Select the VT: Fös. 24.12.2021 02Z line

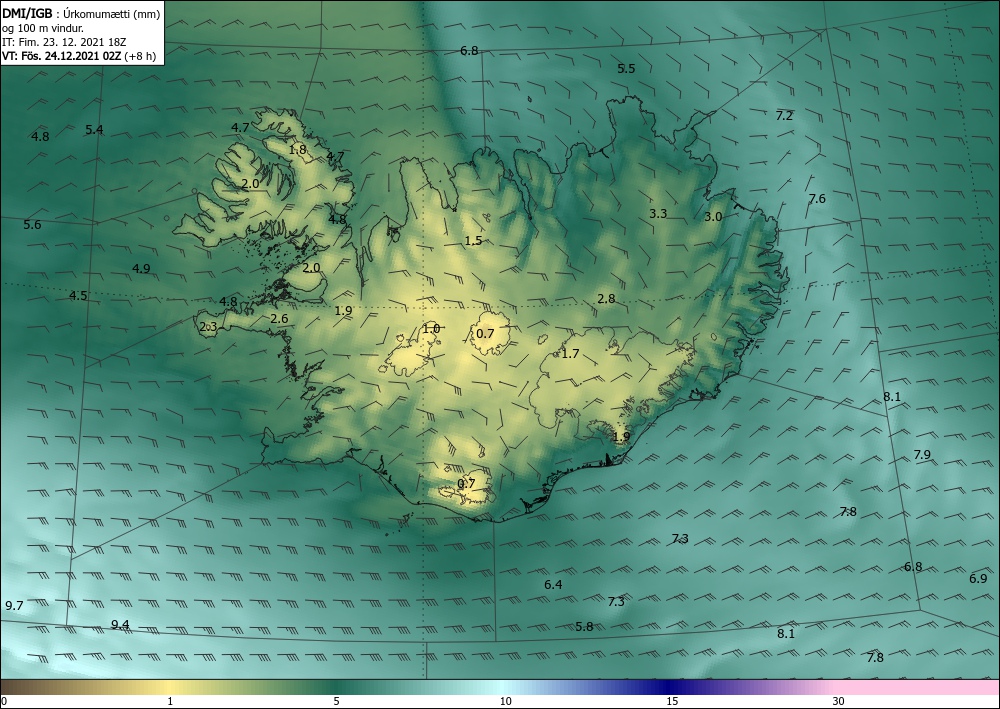tap(79, 55)
